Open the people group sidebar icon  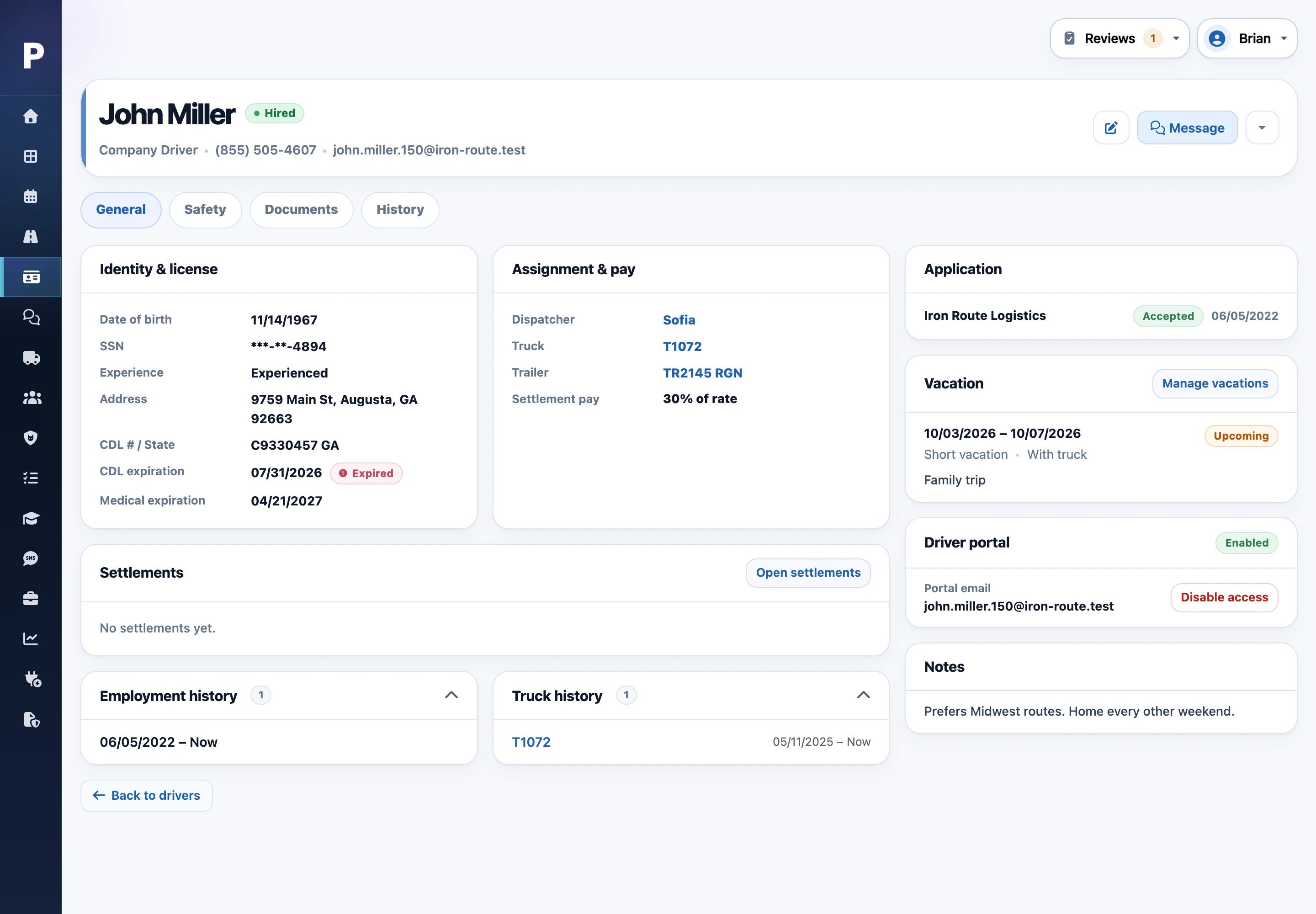[x=31, y=398]
